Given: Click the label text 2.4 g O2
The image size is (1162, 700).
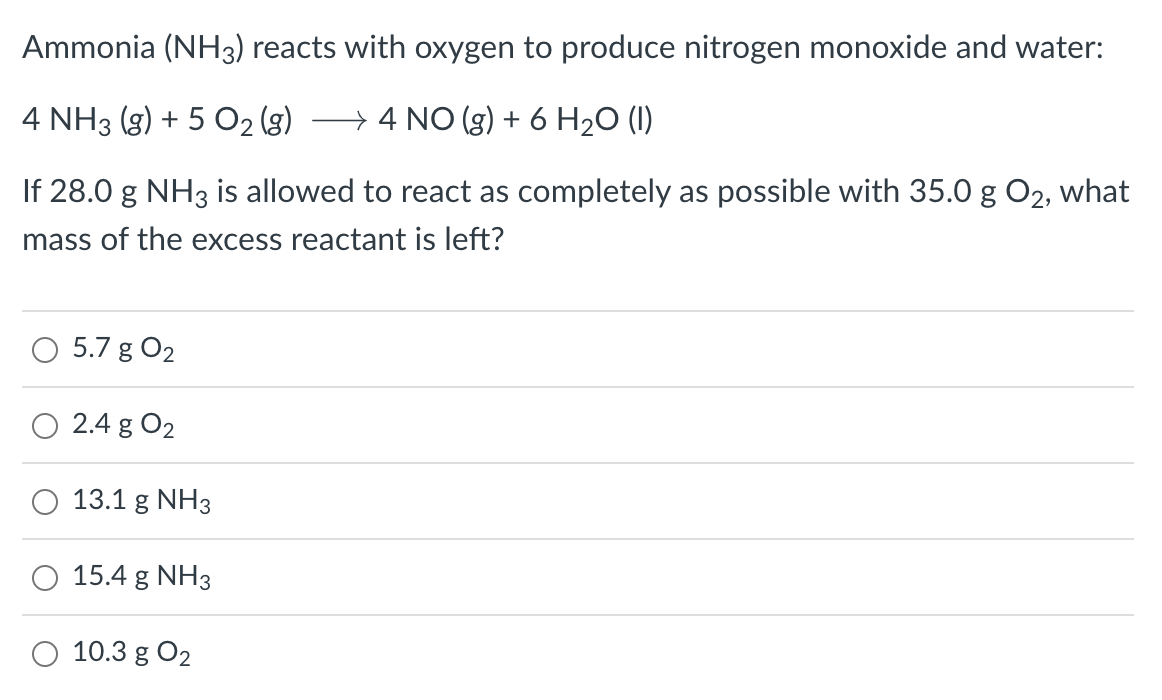Looking at the screenshot, I should pos(122,426).
